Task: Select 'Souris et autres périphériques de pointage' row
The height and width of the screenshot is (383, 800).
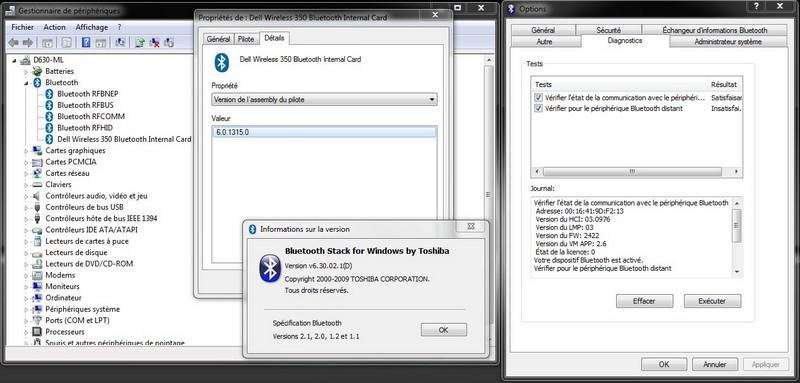Action: 115,343
